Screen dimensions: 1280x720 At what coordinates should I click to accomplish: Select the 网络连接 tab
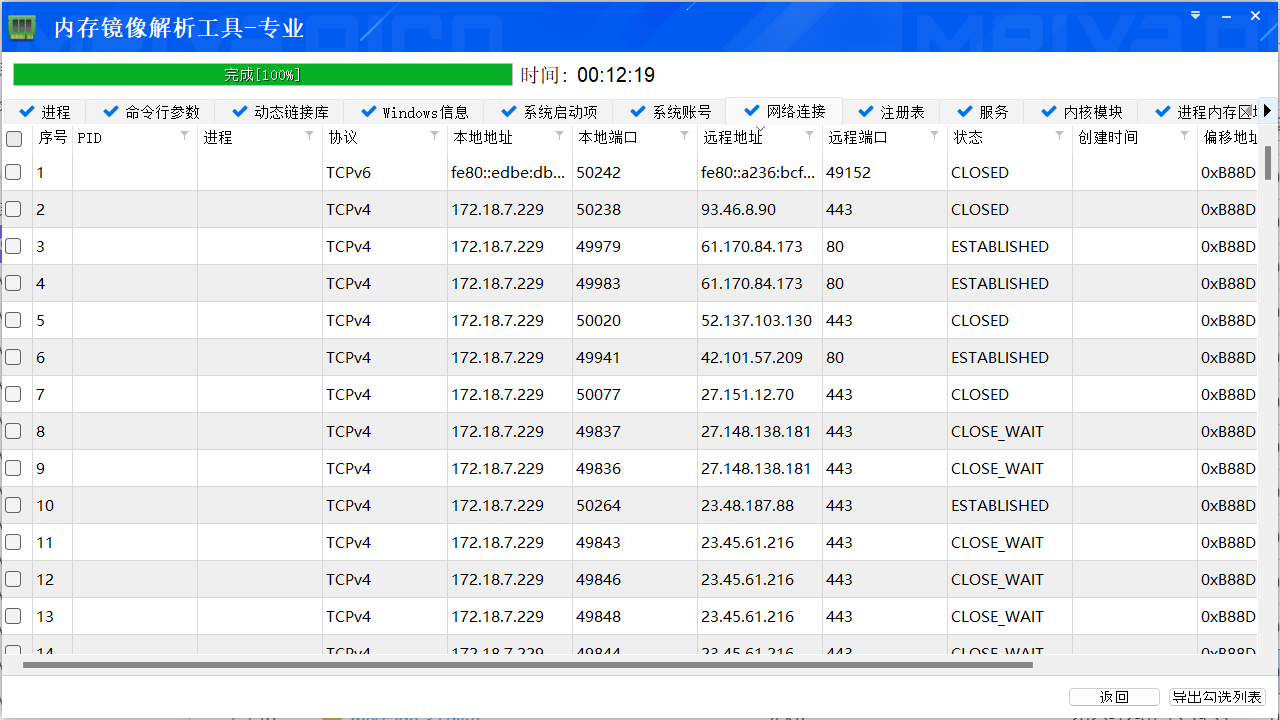785,111
